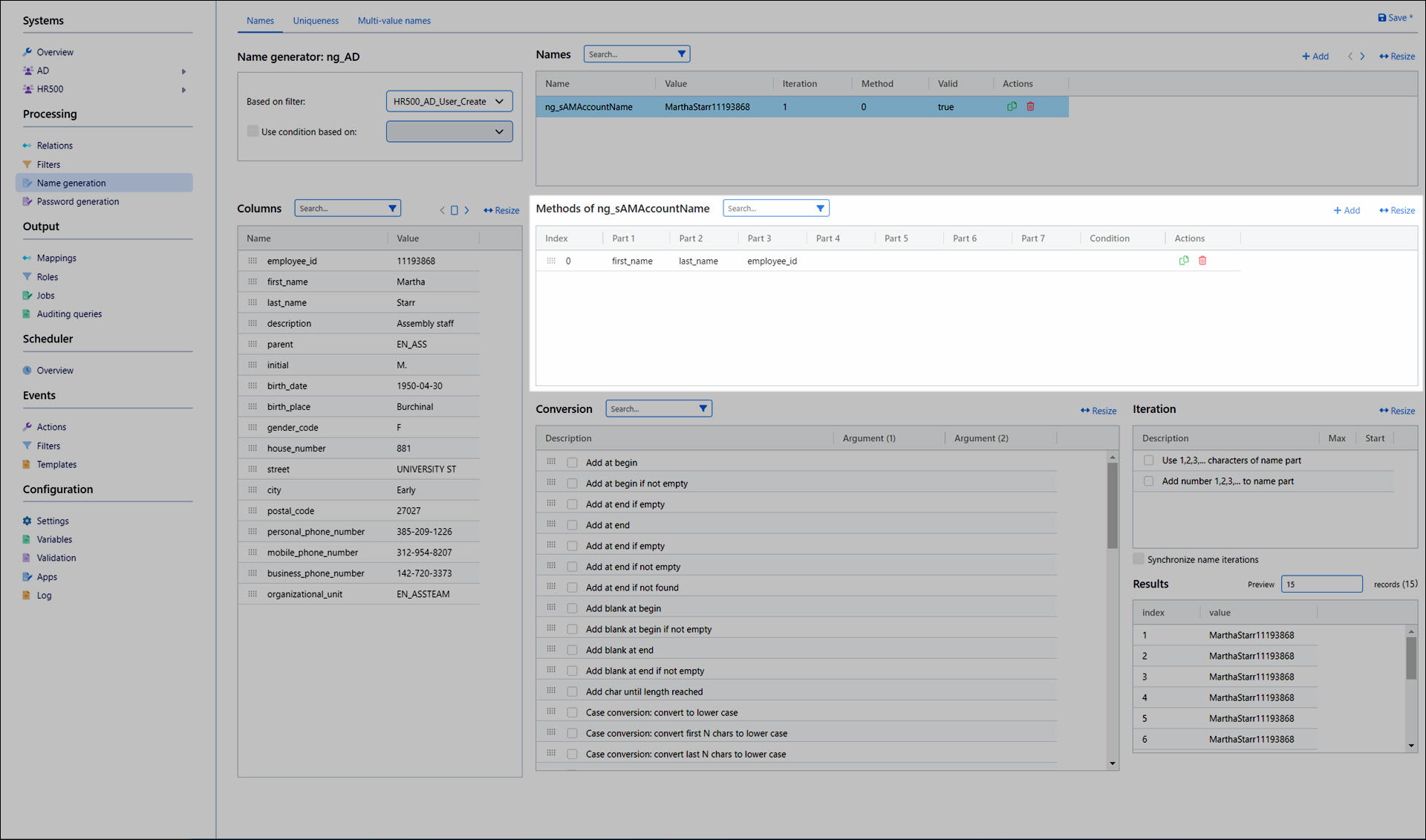Delete the ng_sAMAccountName name row

coord(1030,107)
